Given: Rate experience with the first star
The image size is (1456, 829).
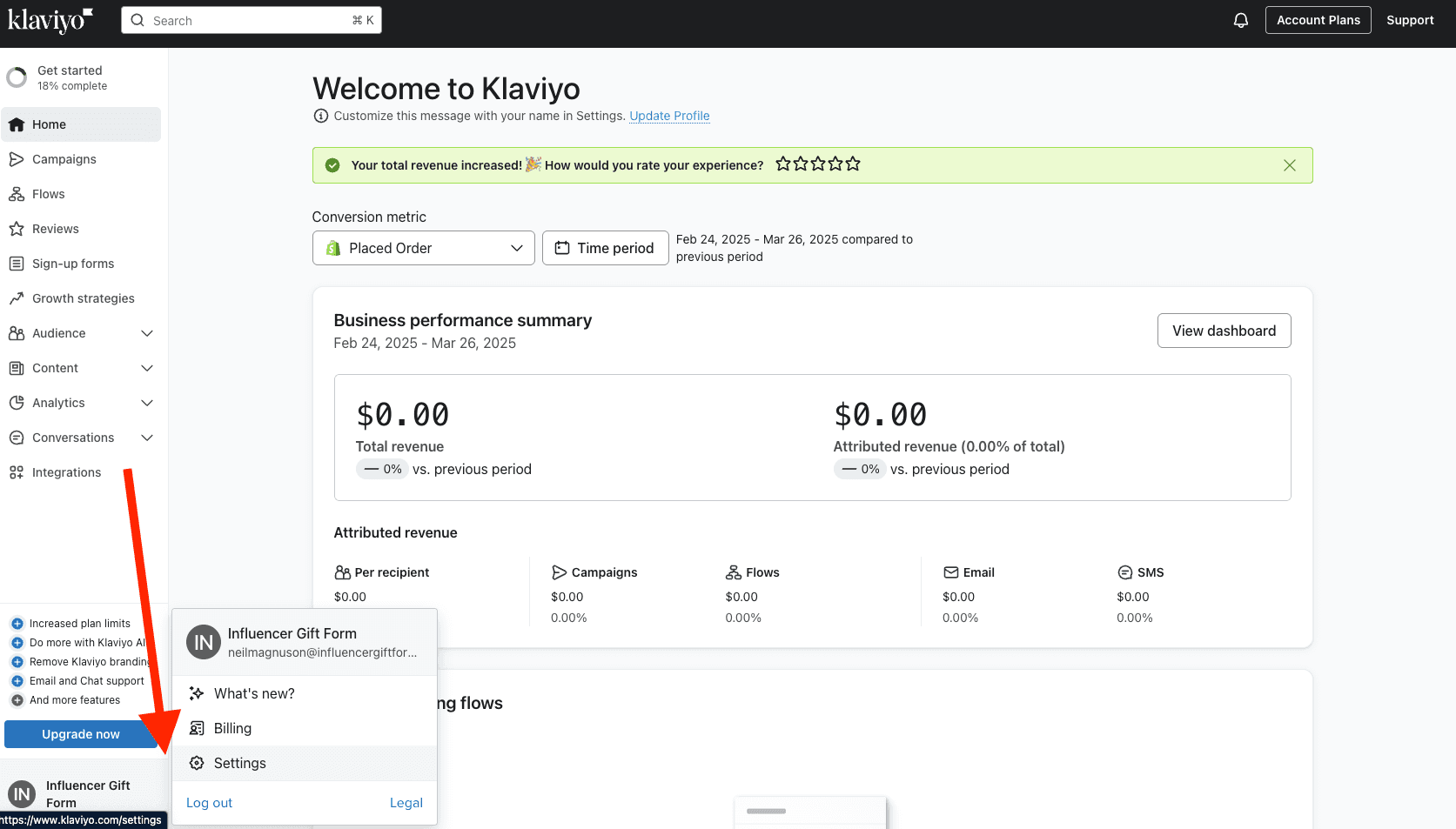Looking at the screenshot, I should click(783, 164).
